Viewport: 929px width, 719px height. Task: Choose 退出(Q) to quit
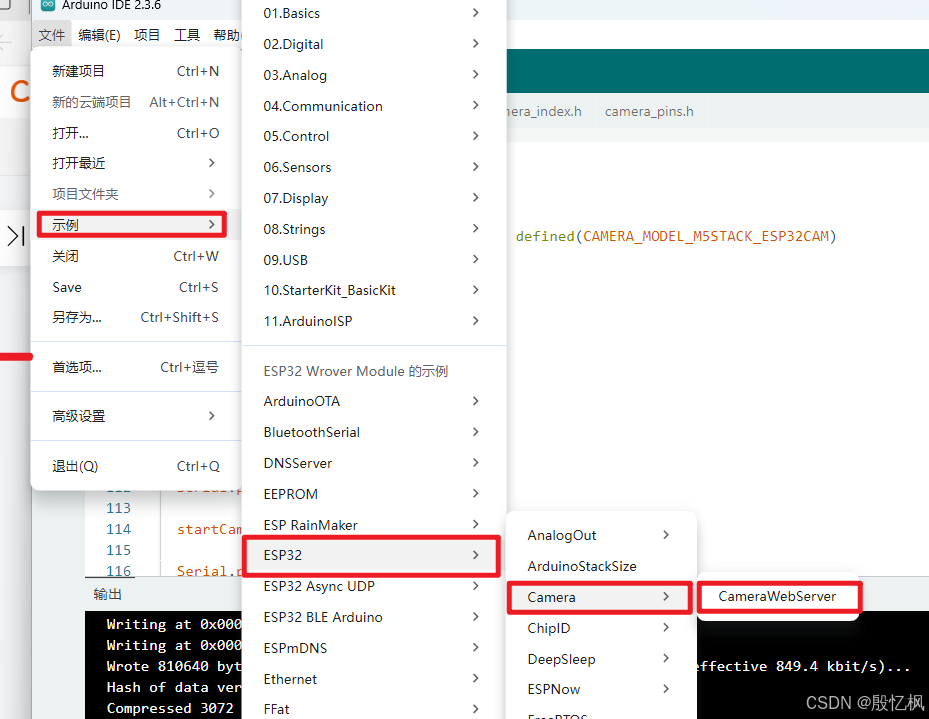coord(136,466)
